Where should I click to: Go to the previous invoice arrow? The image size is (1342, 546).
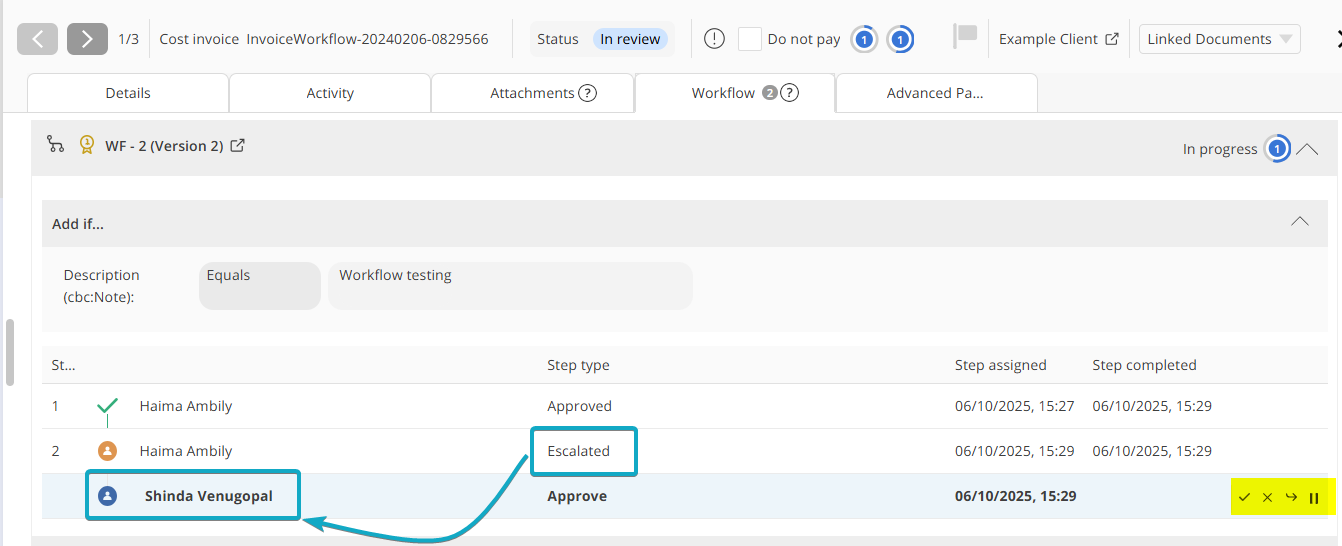(38, 39)
